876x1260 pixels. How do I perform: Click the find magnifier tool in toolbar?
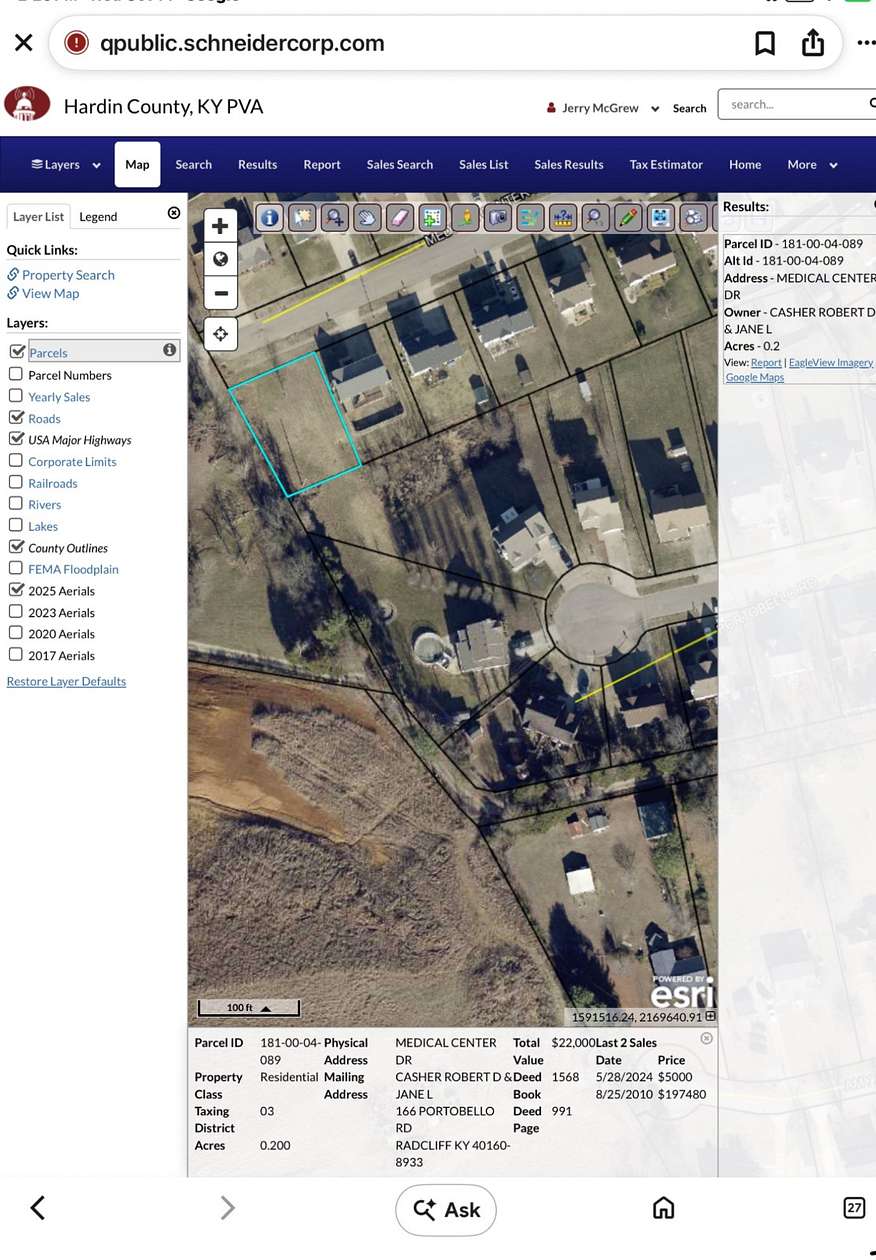[x=595, y=217]
